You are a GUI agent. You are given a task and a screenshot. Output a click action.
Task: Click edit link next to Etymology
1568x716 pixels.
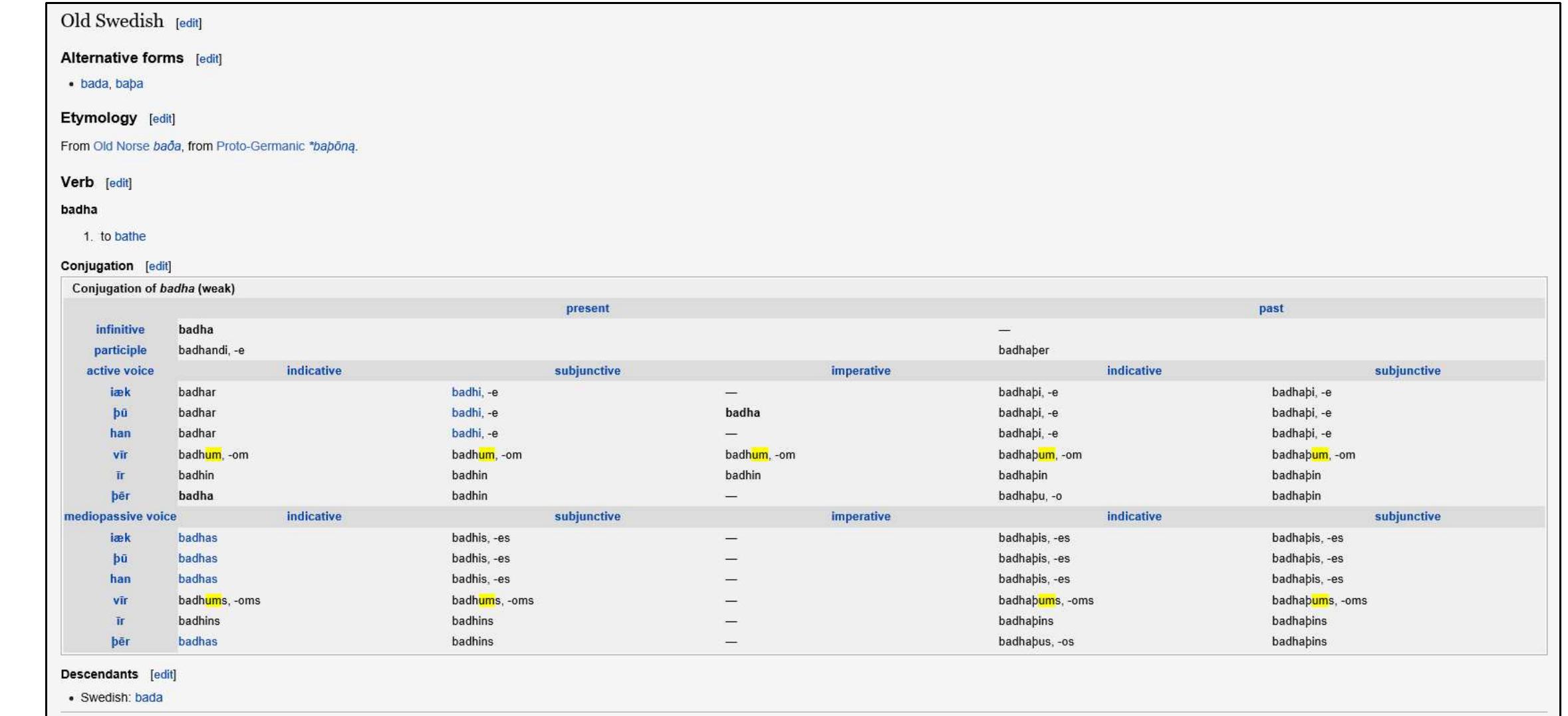point(162,119)
